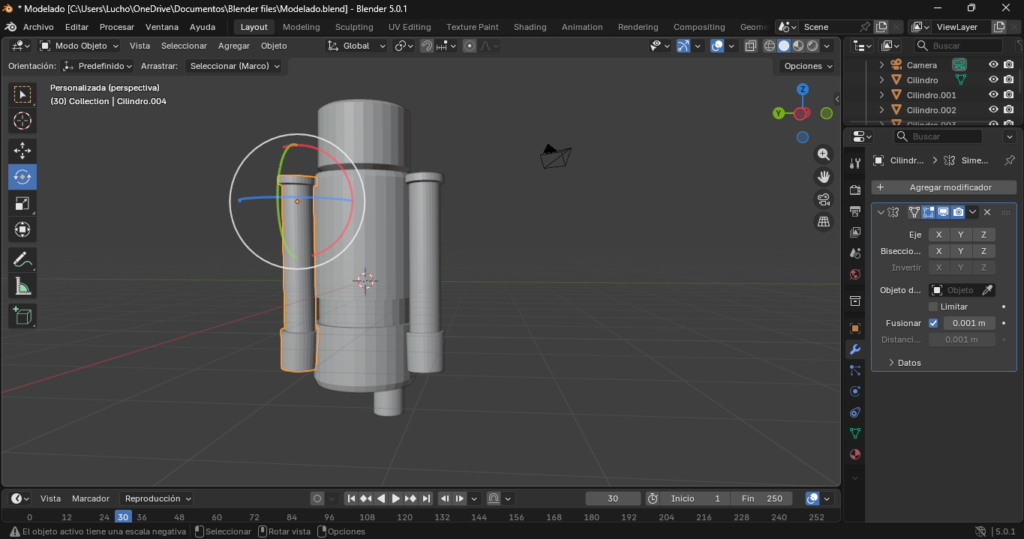Click the viewport zoom magnifier icon
This screenshot has width=1024, height=539.
tap(824, 155)
